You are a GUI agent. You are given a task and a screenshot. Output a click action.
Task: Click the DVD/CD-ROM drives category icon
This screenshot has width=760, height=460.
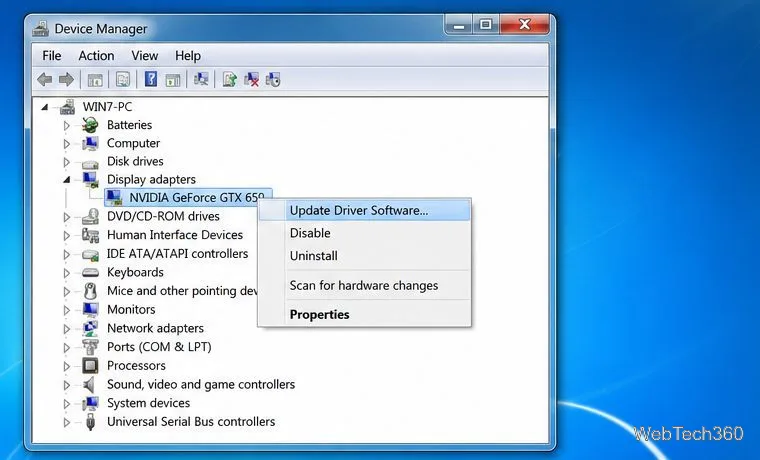pos(90,216)
